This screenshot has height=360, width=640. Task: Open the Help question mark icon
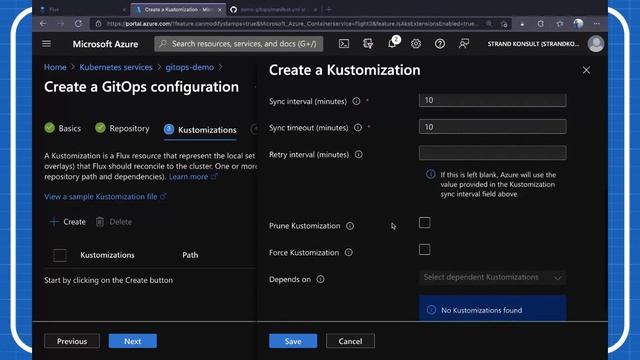[x=440, y=44]
